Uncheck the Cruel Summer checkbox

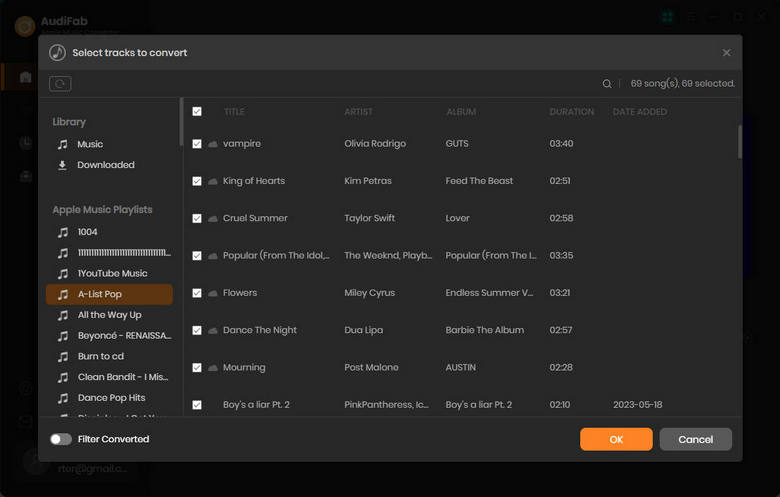pos(197,218)
